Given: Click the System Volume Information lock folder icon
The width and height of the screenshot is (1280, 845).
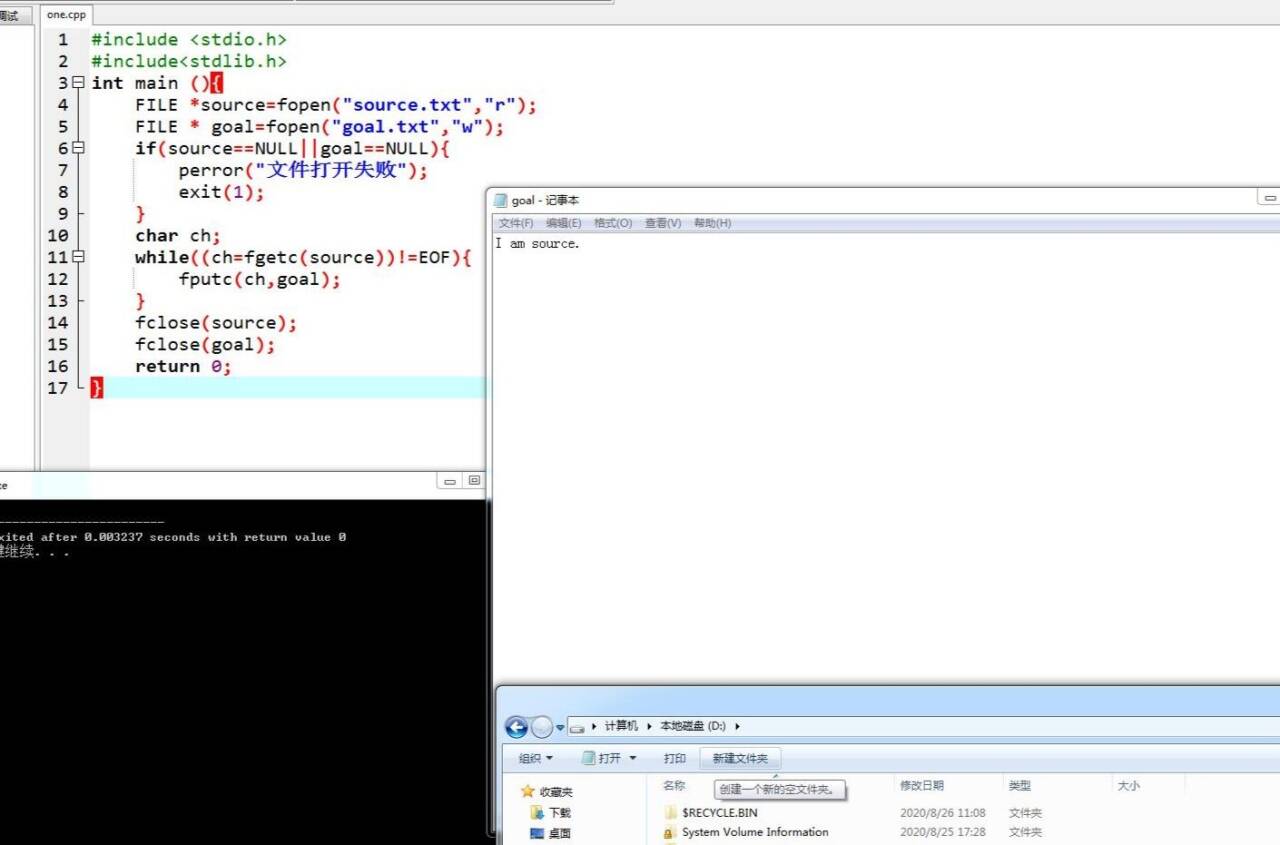Looking at the screenshot, I should [x=669, y=832].
